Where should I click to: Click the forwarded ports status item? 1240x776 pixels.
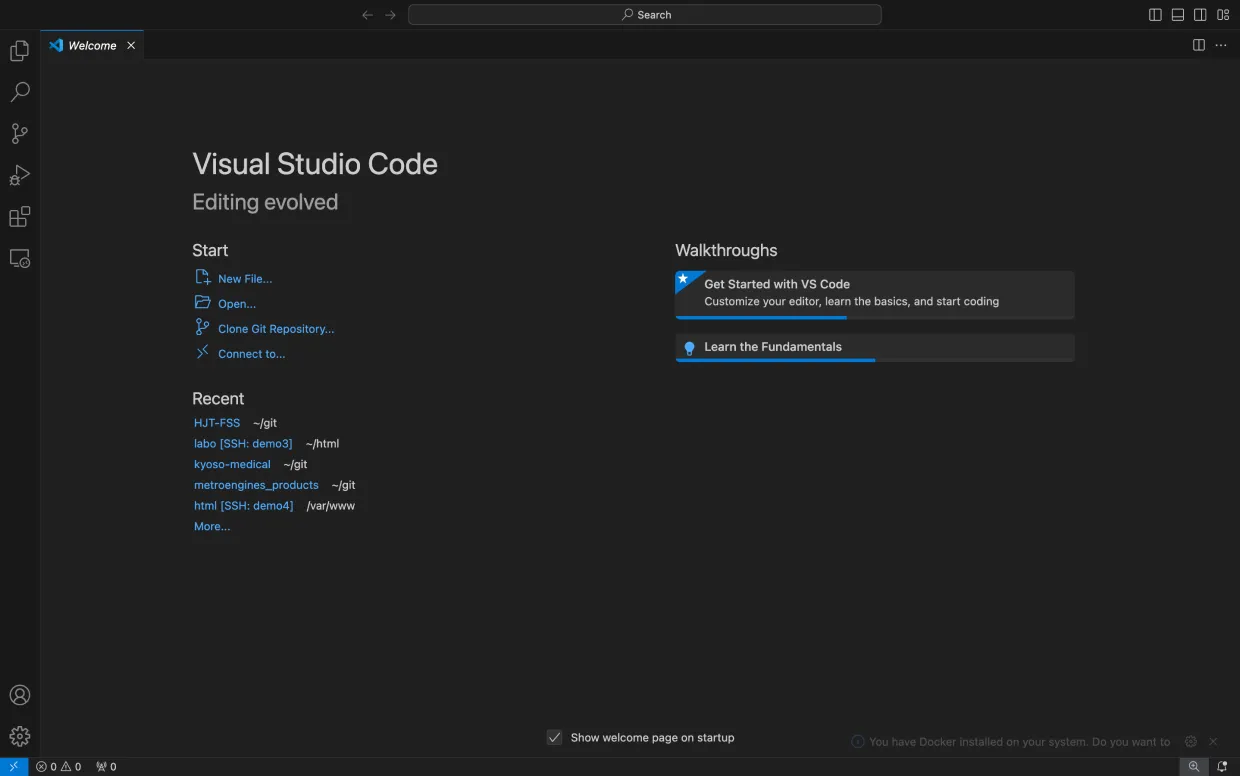click(106, 767)
